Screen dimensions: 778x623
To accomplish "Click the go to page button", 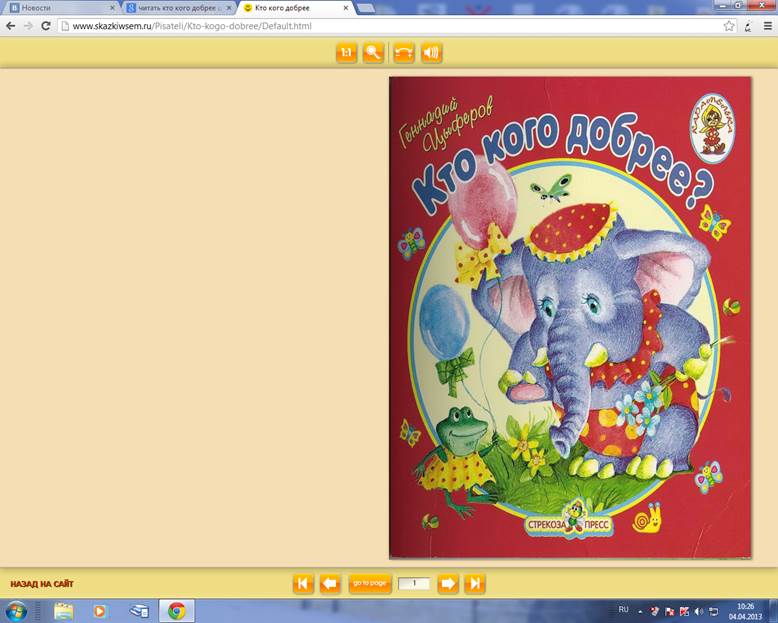I will click(370, 583).
